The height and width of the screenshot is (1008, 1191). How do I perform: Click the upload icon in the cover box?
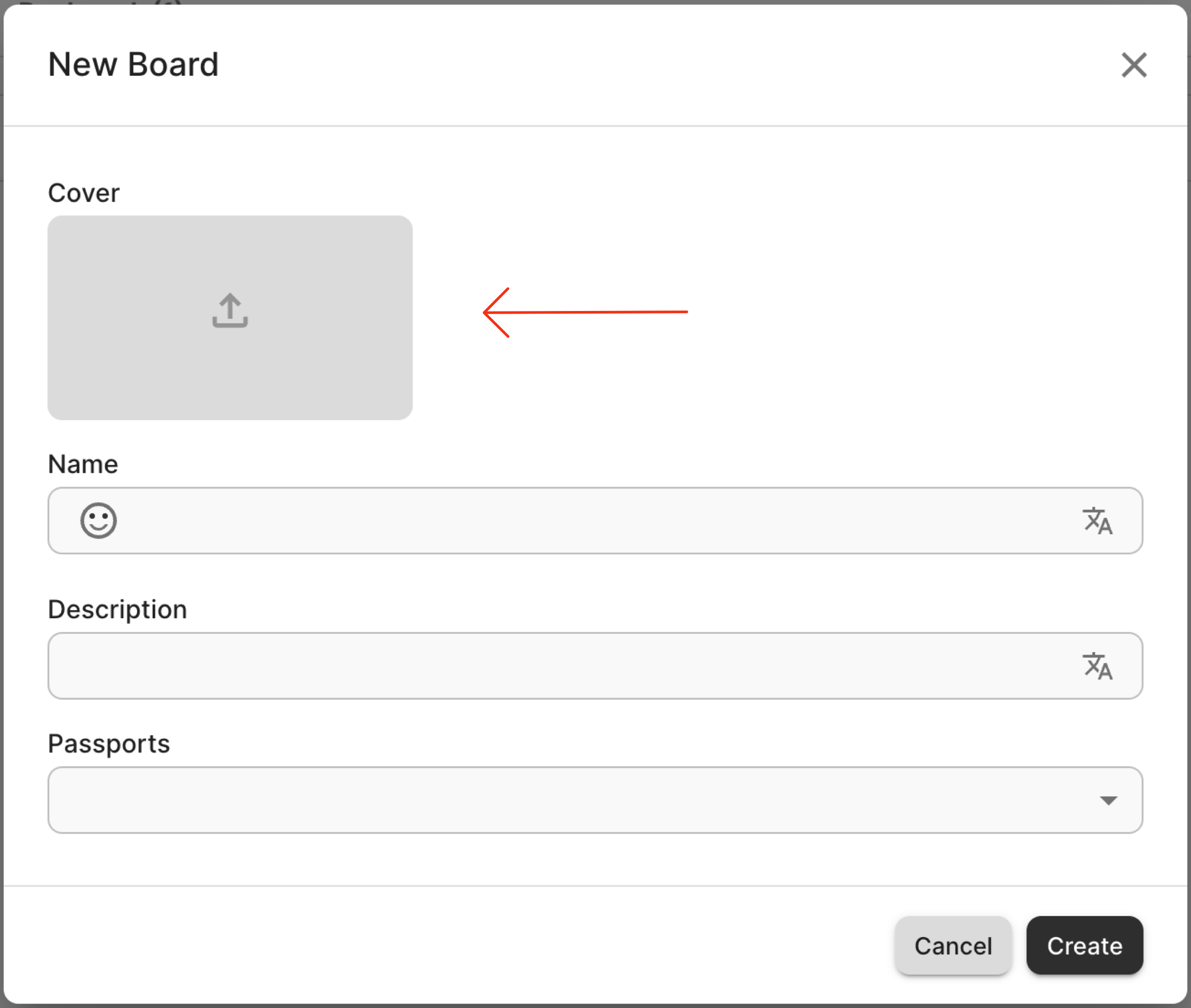pos(230,311)
